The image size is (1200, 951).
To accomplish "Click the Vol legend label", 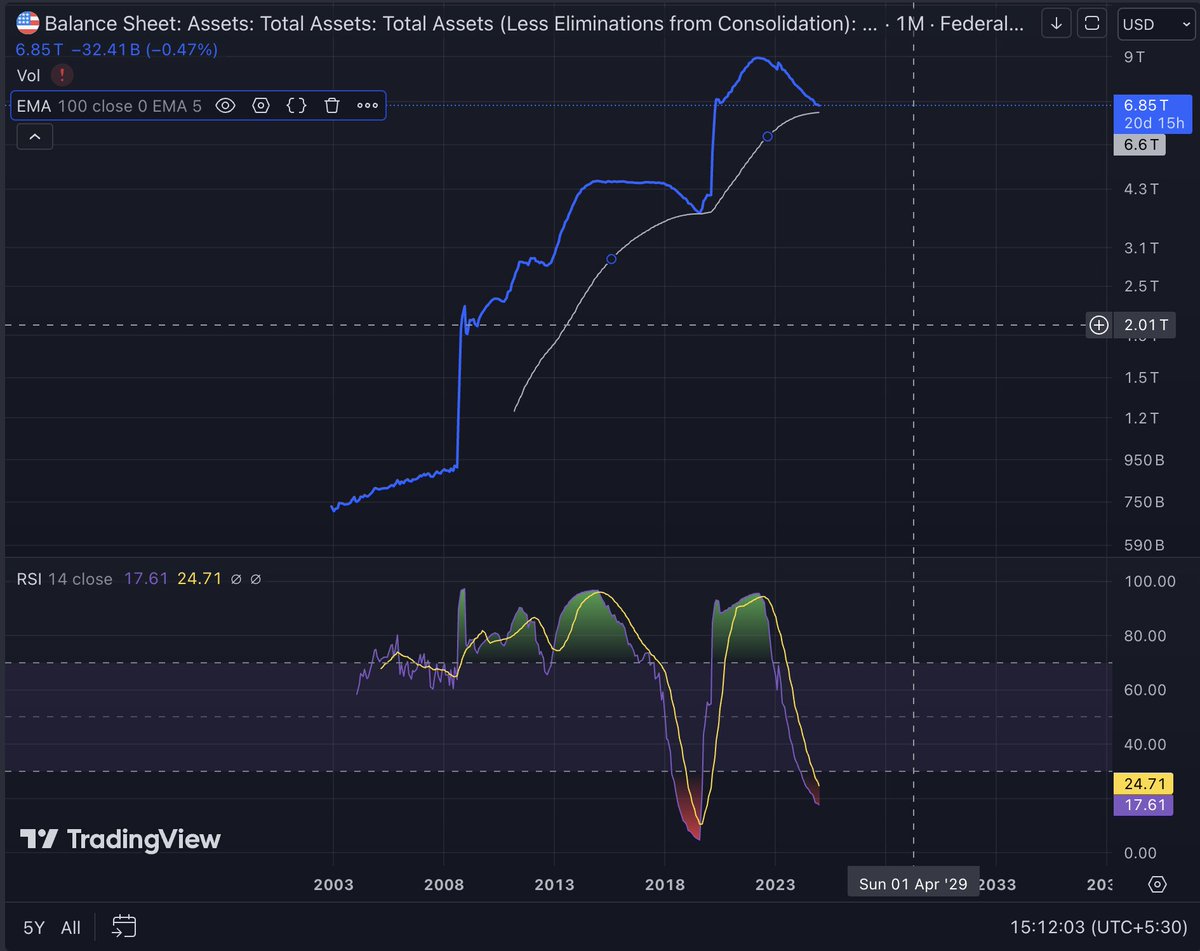I will tap(29, 75).
